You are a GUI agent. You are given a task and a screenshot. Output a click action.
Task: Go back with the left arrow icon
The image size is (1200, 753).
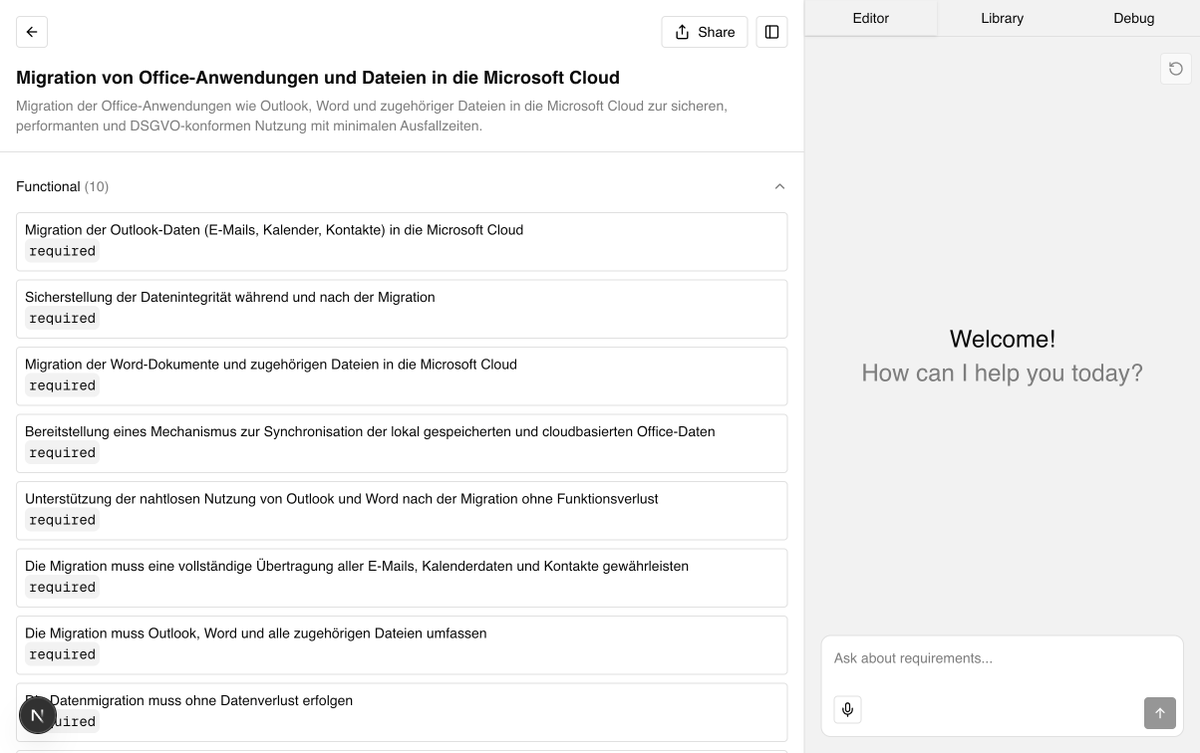(32, 32)
